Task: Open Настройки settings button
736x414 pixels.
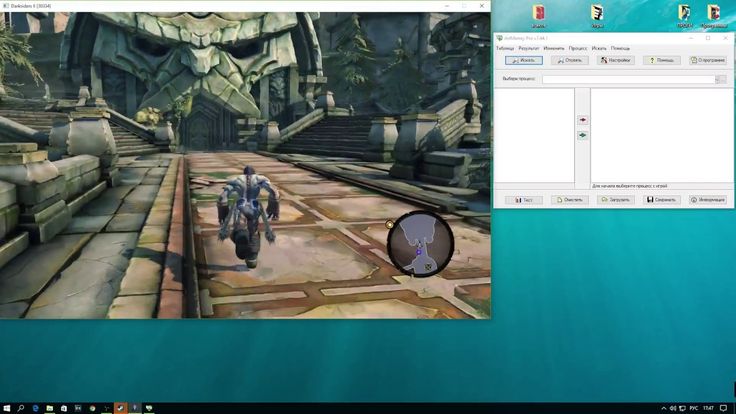Action: tap(616, 60)
